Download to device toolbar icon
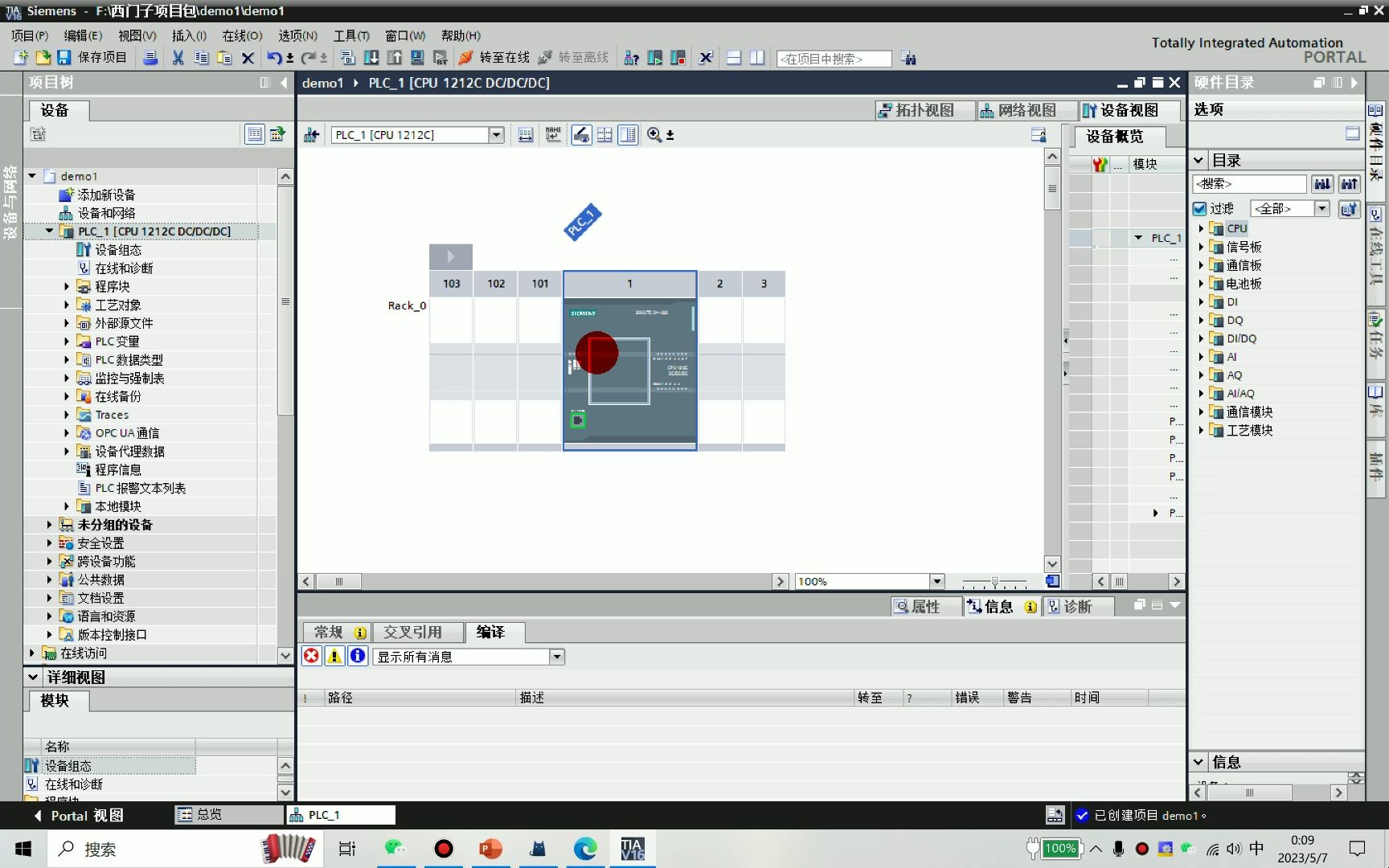The image size is (1389, 868). (371, 58)
